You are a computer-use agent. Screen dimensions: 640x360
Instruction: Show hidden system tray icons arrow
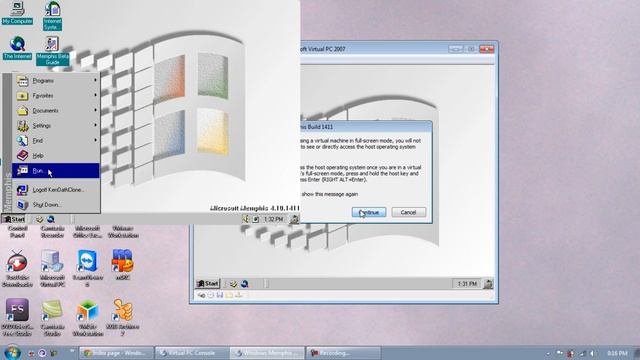point(548,353)
